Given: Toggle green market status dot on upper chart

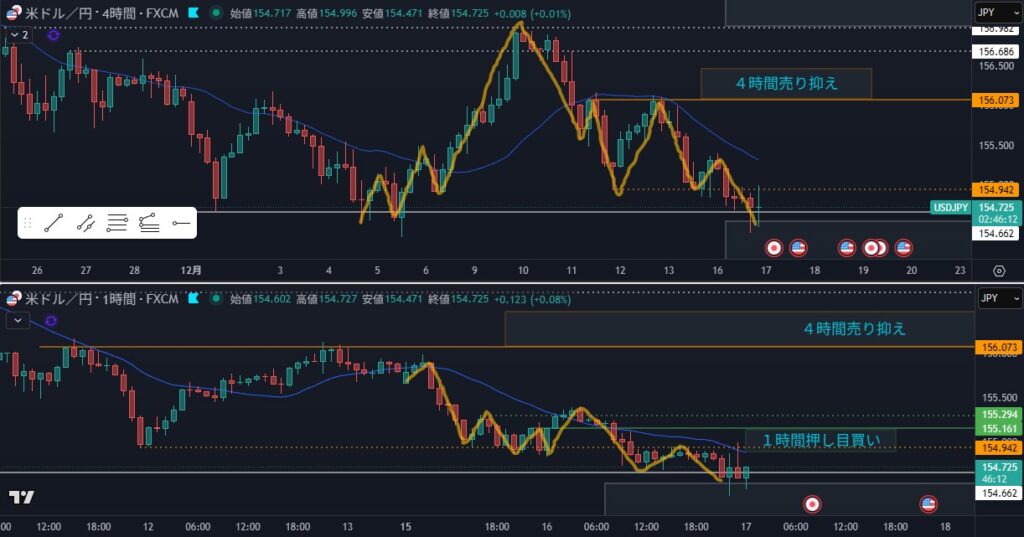Looking at the screenshot, I should (217, 13).
